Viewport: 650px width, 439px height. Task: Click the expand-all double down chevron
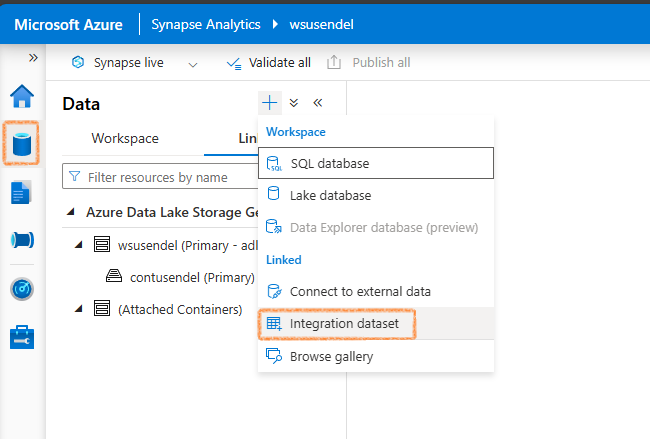(x=294, y=103)
